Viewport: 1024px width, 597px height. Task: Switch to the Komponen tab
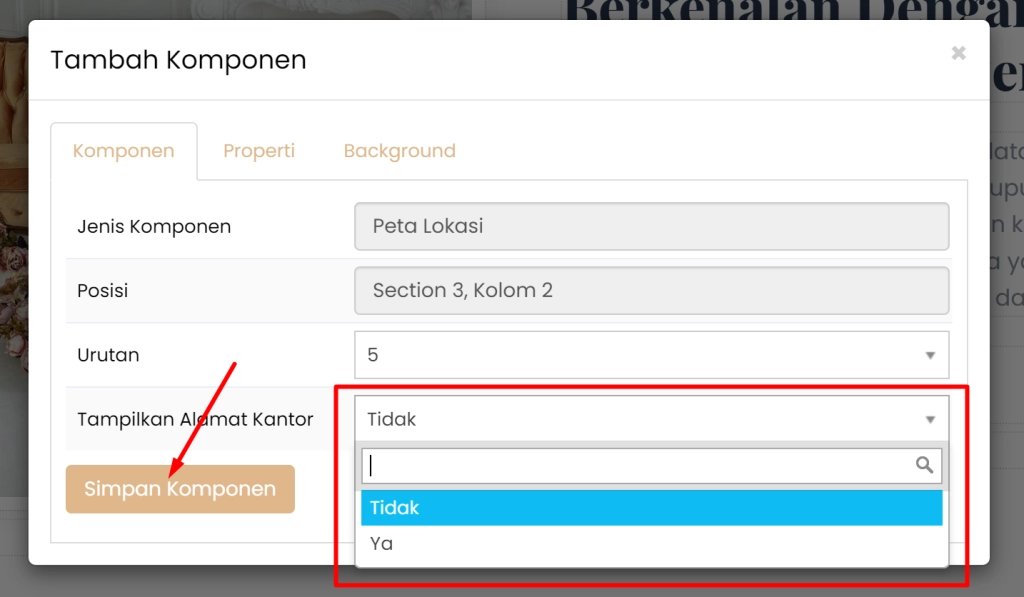(124, 151)
